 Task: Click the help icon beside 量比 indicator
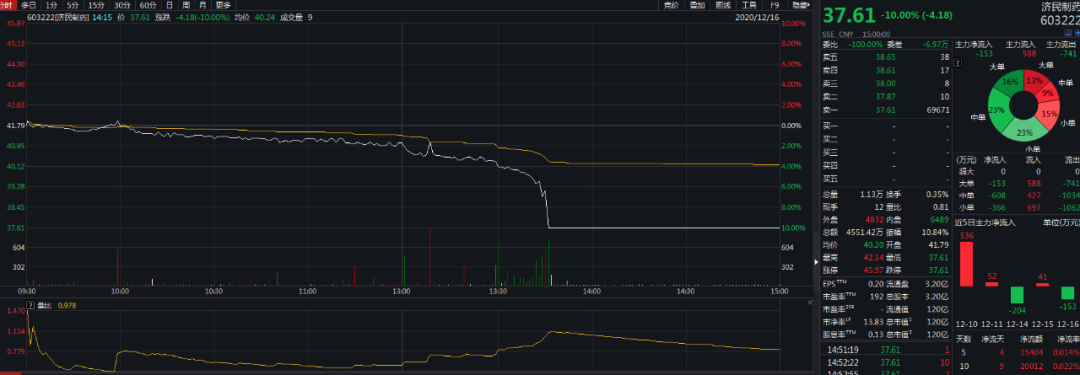[30, 304]
